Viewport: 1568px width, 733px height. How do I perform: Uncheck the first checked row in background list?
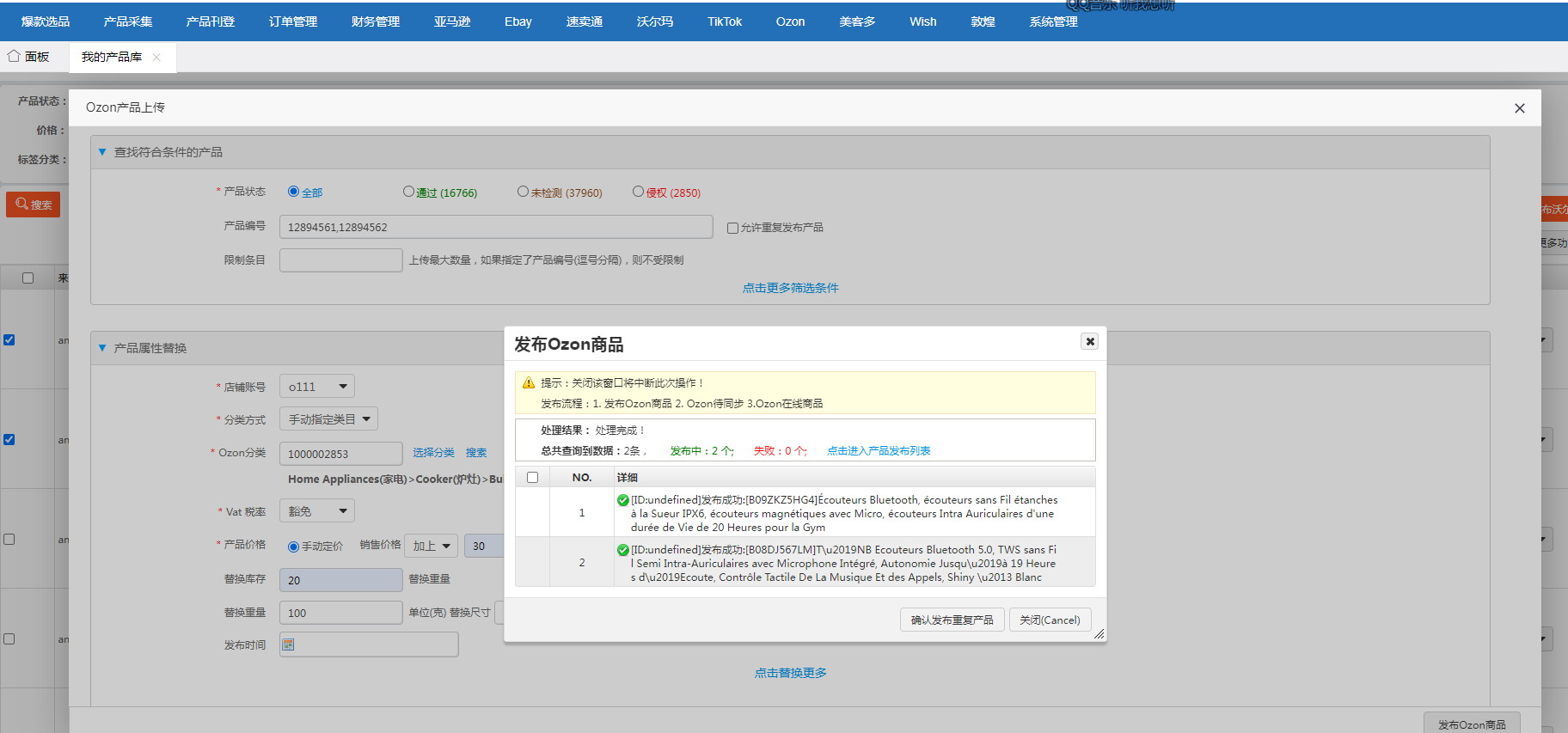coord(9,339)
